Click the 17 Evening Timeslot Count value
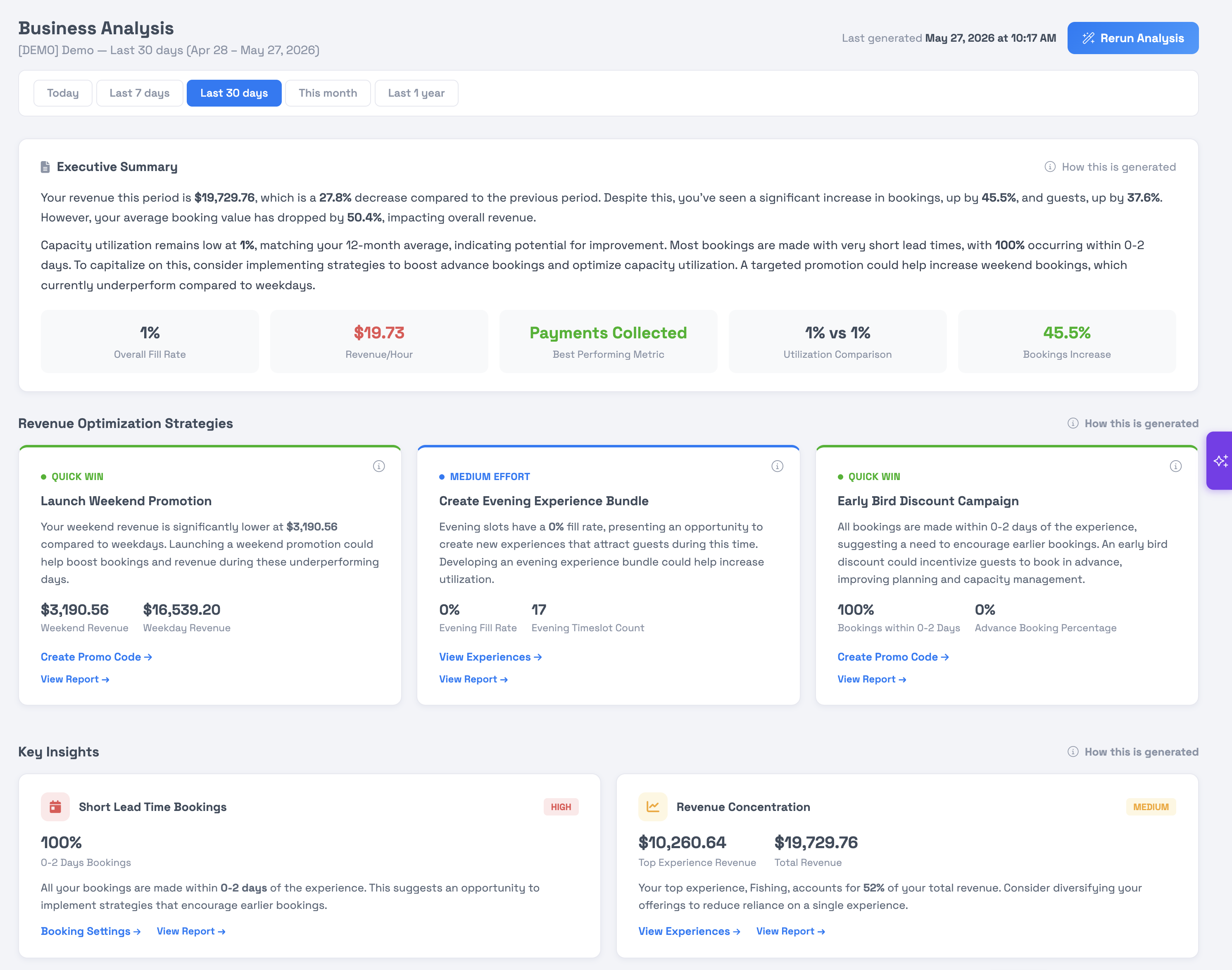This screenshot has height=970, width=1232. coord(538,610)
